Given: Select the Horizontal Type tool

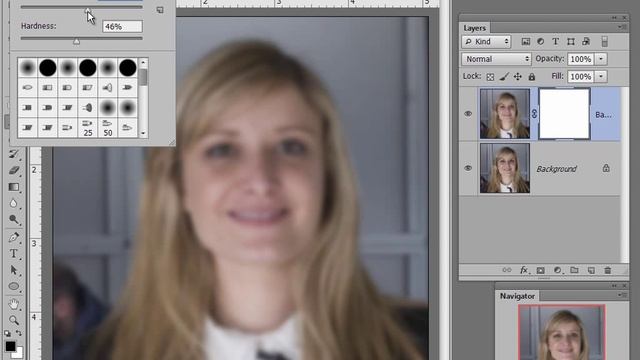Looking at the screenshot, I should [13, 253].
